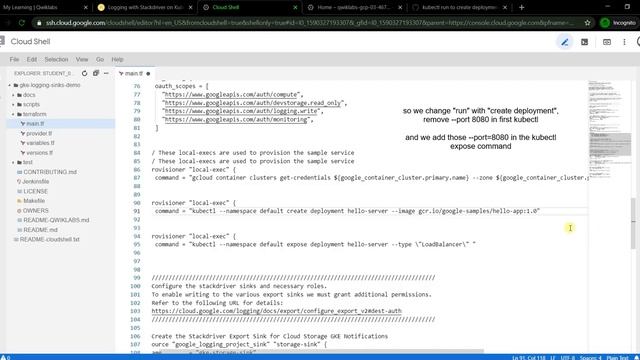This screenshot has width=640, height=360.
Task: Click the Explorer panel minimize dash icon
Action: [x=106, y=73]
